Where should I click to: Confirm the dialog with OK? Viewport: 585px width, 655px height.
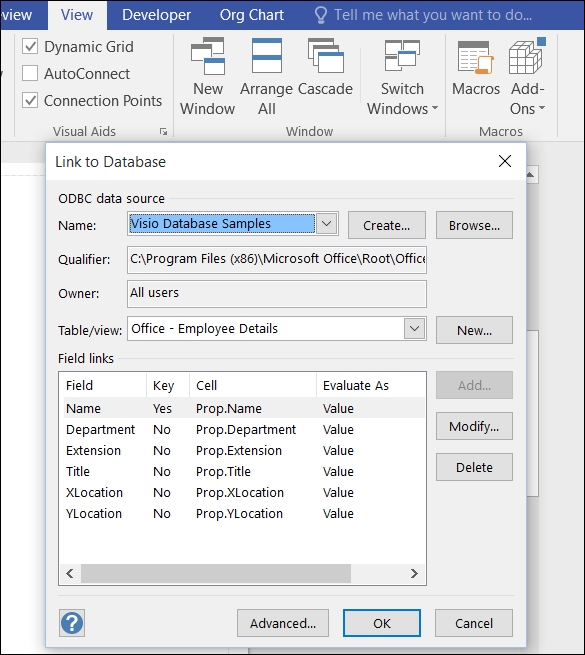coord(382,623)
